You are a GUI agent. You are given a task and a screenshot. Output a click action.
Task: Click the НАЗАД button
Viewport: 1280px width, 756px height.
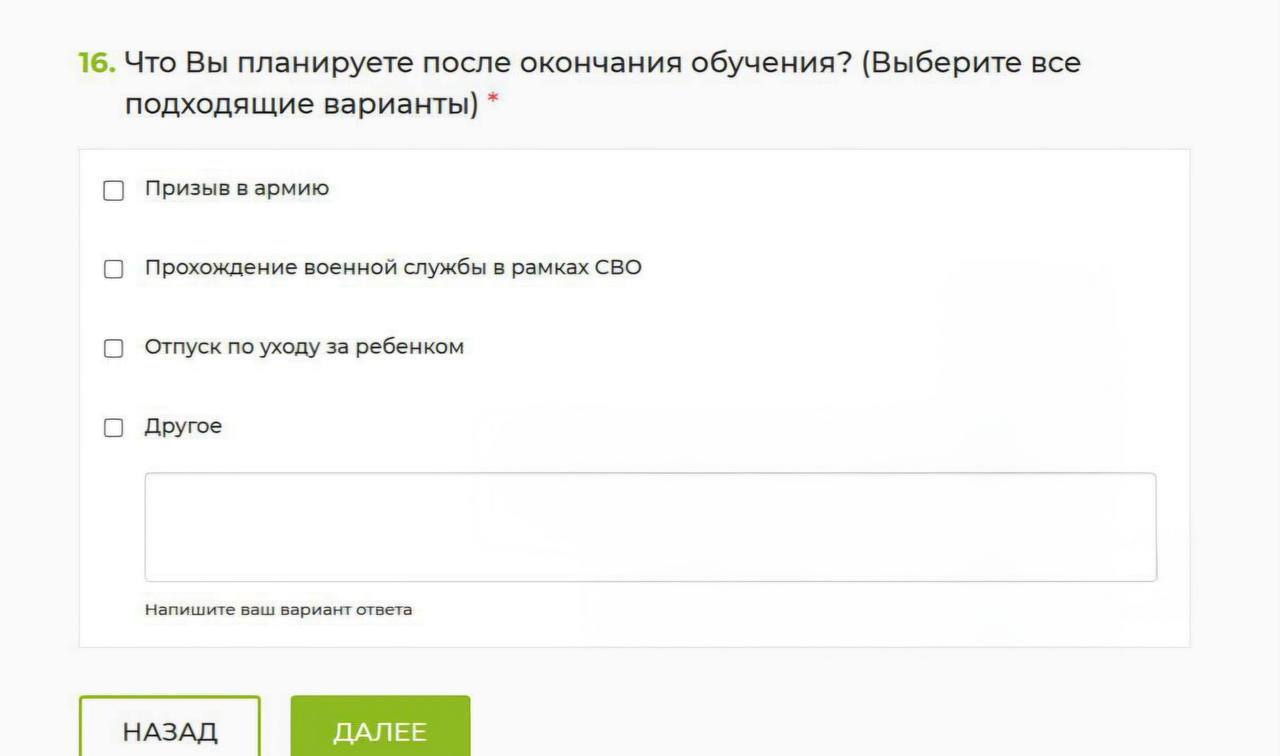(x=170, y=730)
